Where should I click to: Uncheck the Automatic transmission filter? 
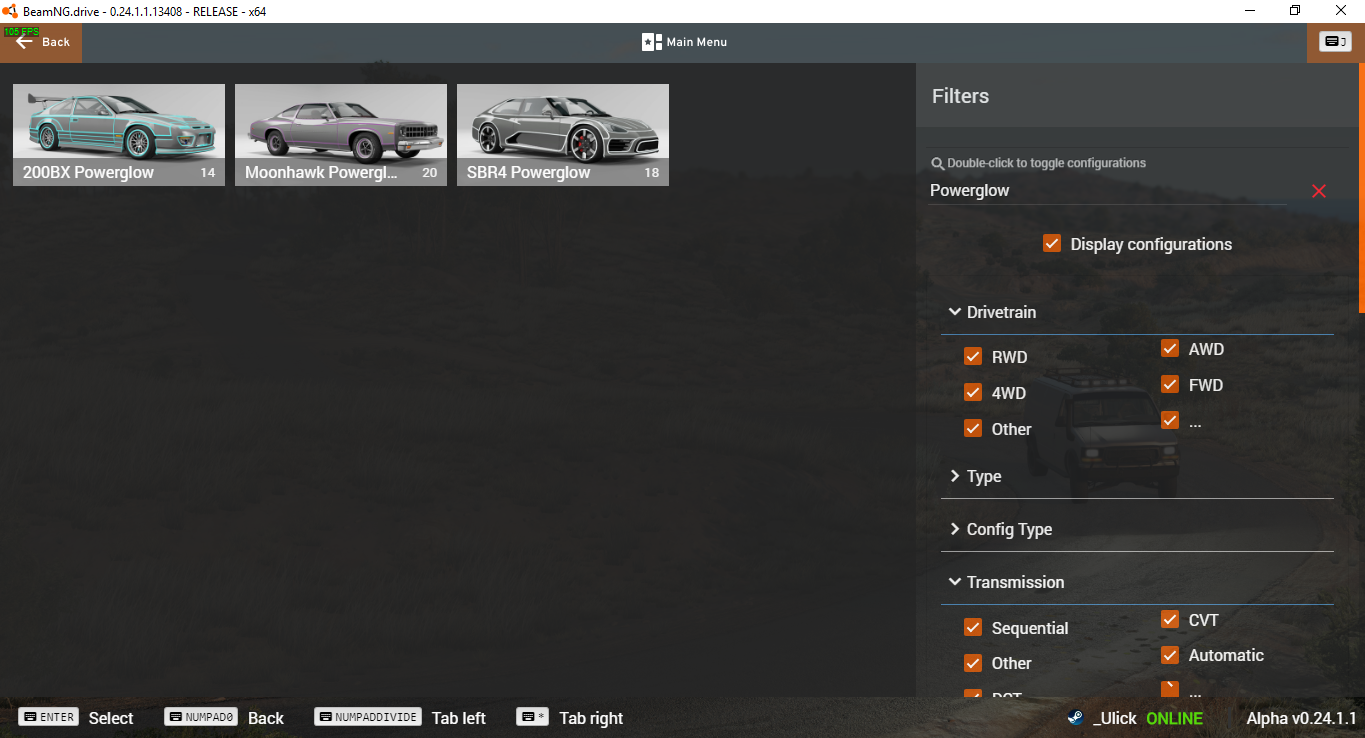(1170, 655)
